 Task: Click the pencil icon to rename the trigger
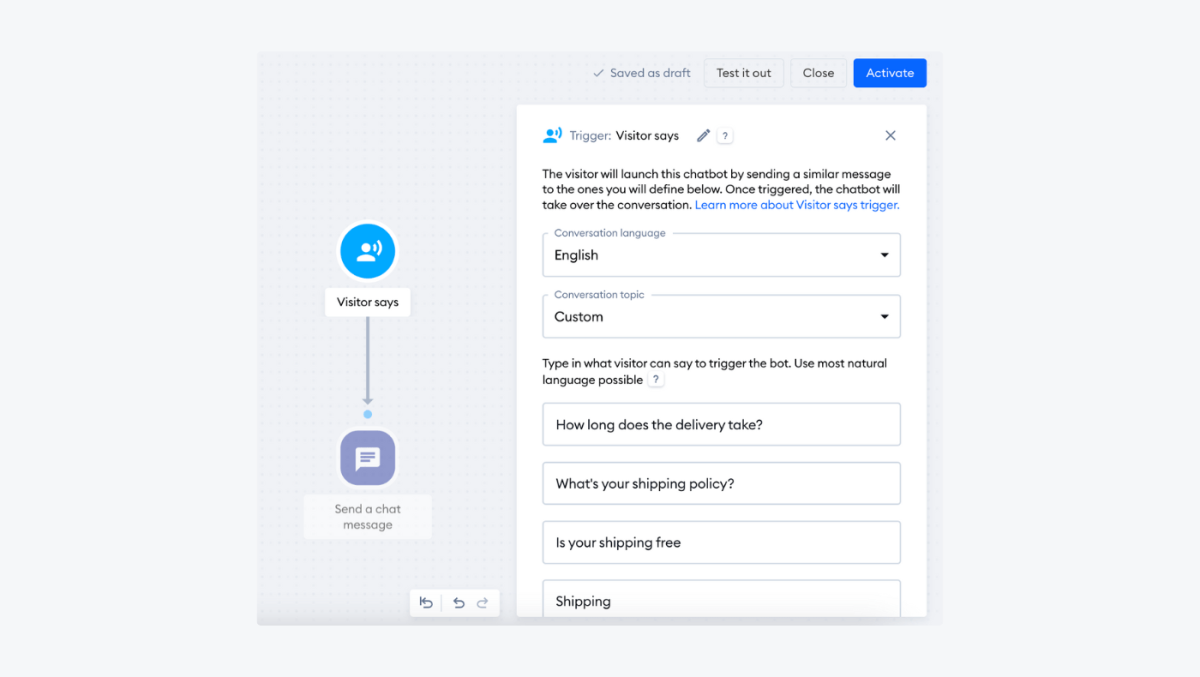point(703,134)
